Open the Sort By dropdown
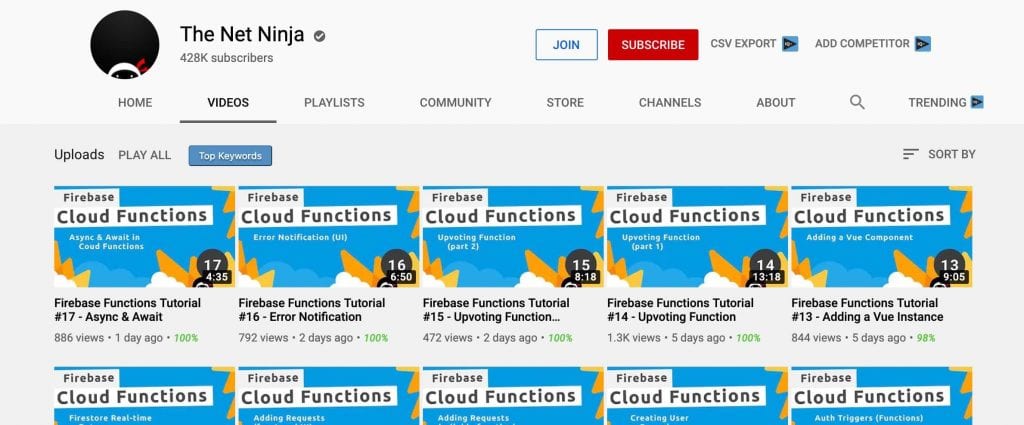 point(939,154)
